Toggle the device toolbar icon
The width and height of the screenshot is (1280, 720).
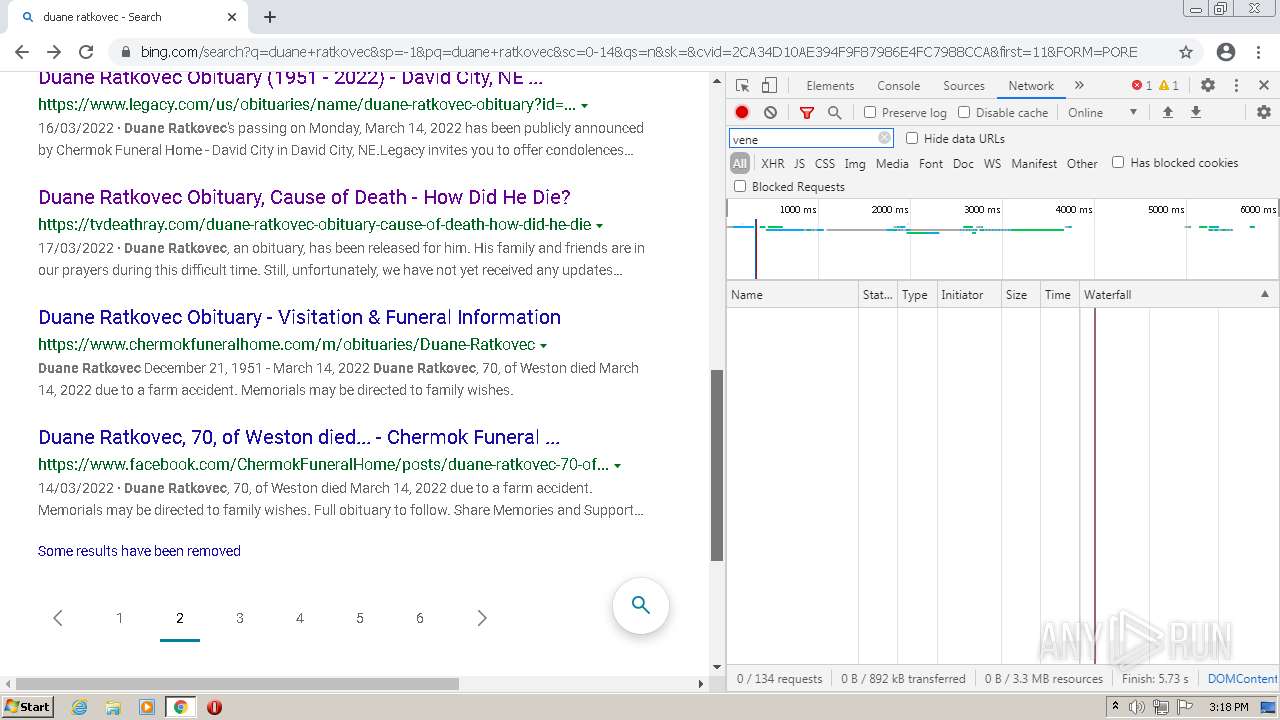(769, 86)
